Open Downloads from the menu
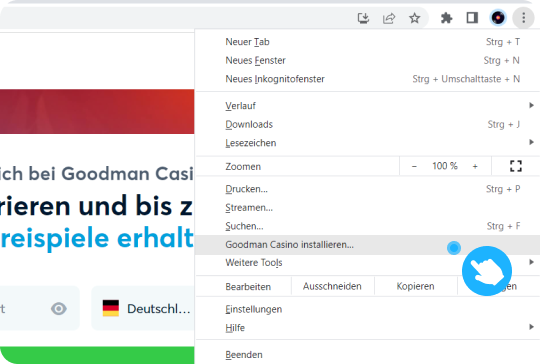 point(367,124)
